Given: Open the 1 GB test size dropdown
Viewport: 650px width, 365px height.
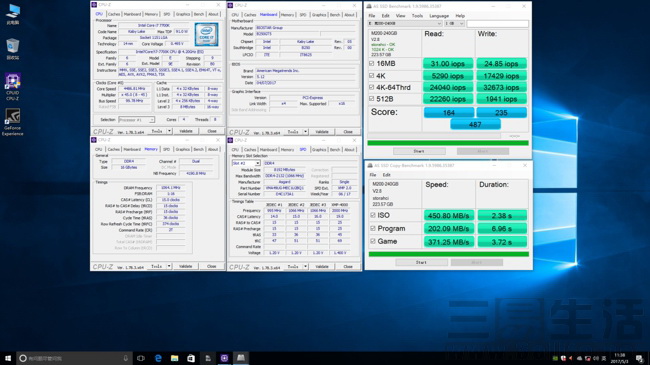Looking at the screenshot, I should [x=454, y=24].
